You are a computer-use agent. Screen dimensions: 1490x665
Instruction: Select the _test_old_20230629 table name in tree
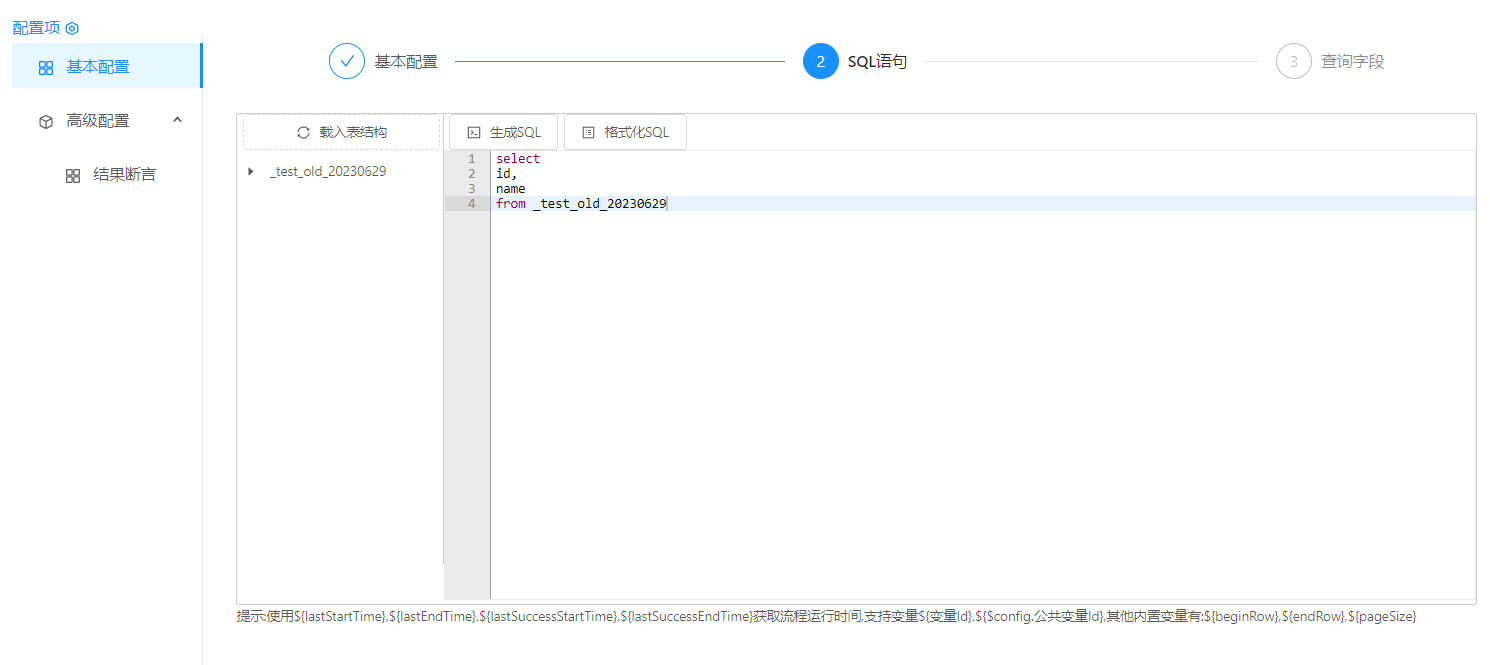point(328,172)
